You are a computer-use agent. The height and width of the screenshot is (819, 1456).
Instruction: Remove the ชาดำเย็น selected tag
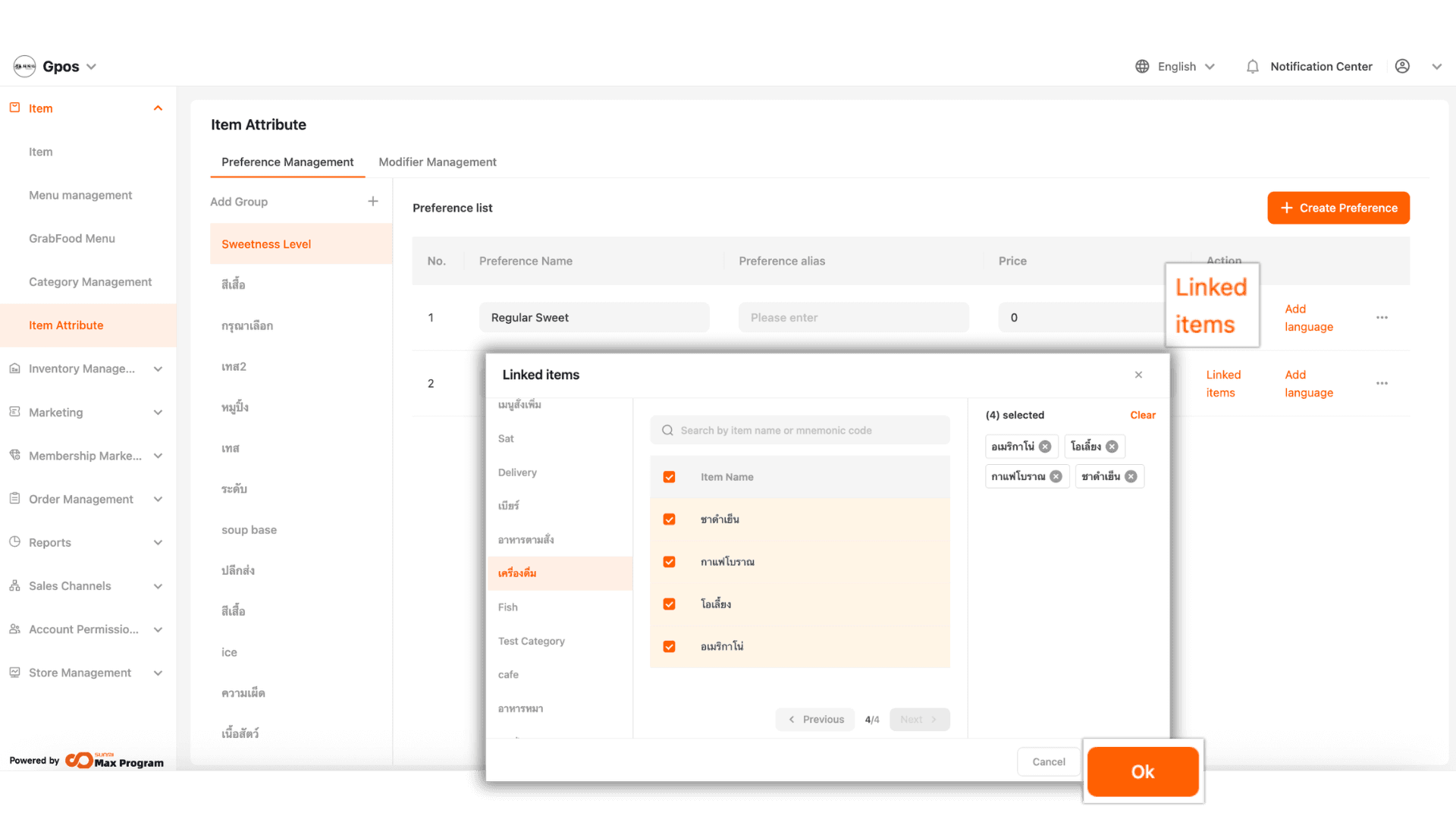coord(1131,477)
